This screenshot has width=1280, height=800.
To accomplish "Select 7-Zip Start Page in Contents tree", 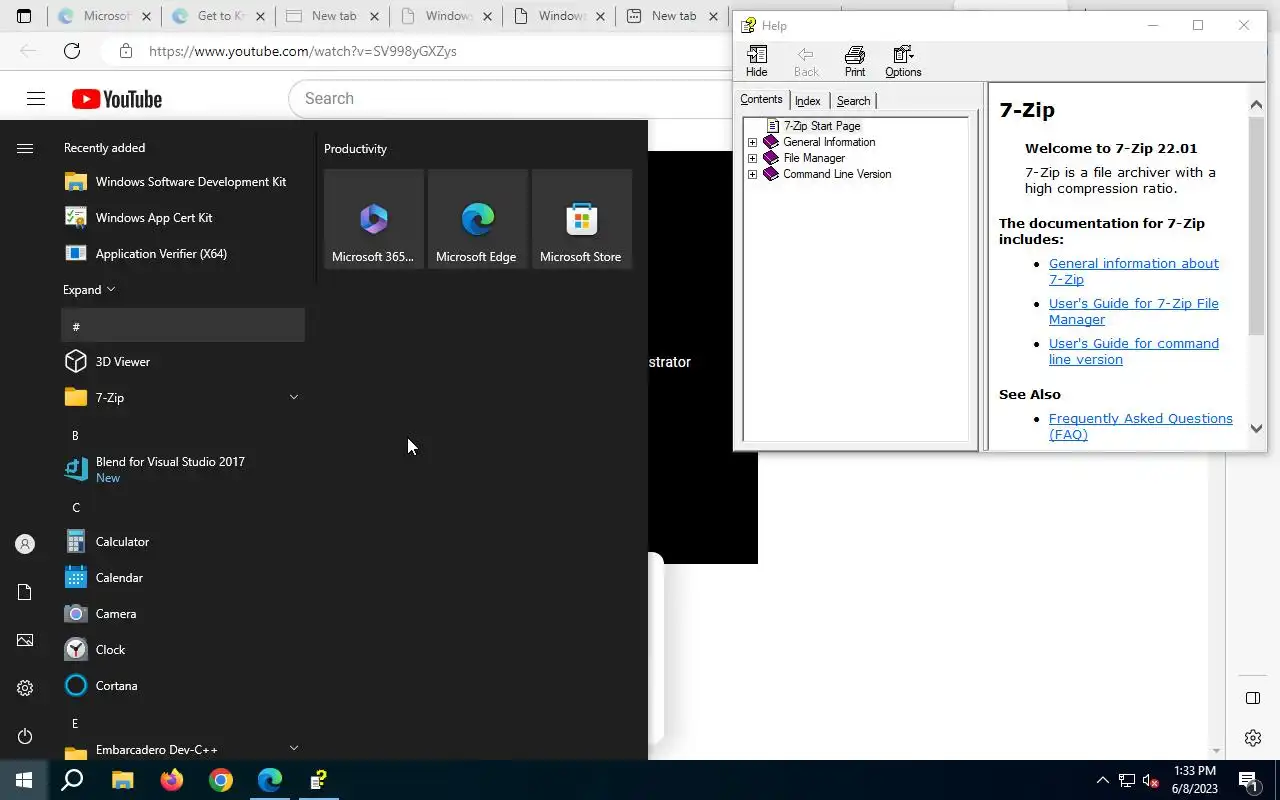I will point(821,126).
